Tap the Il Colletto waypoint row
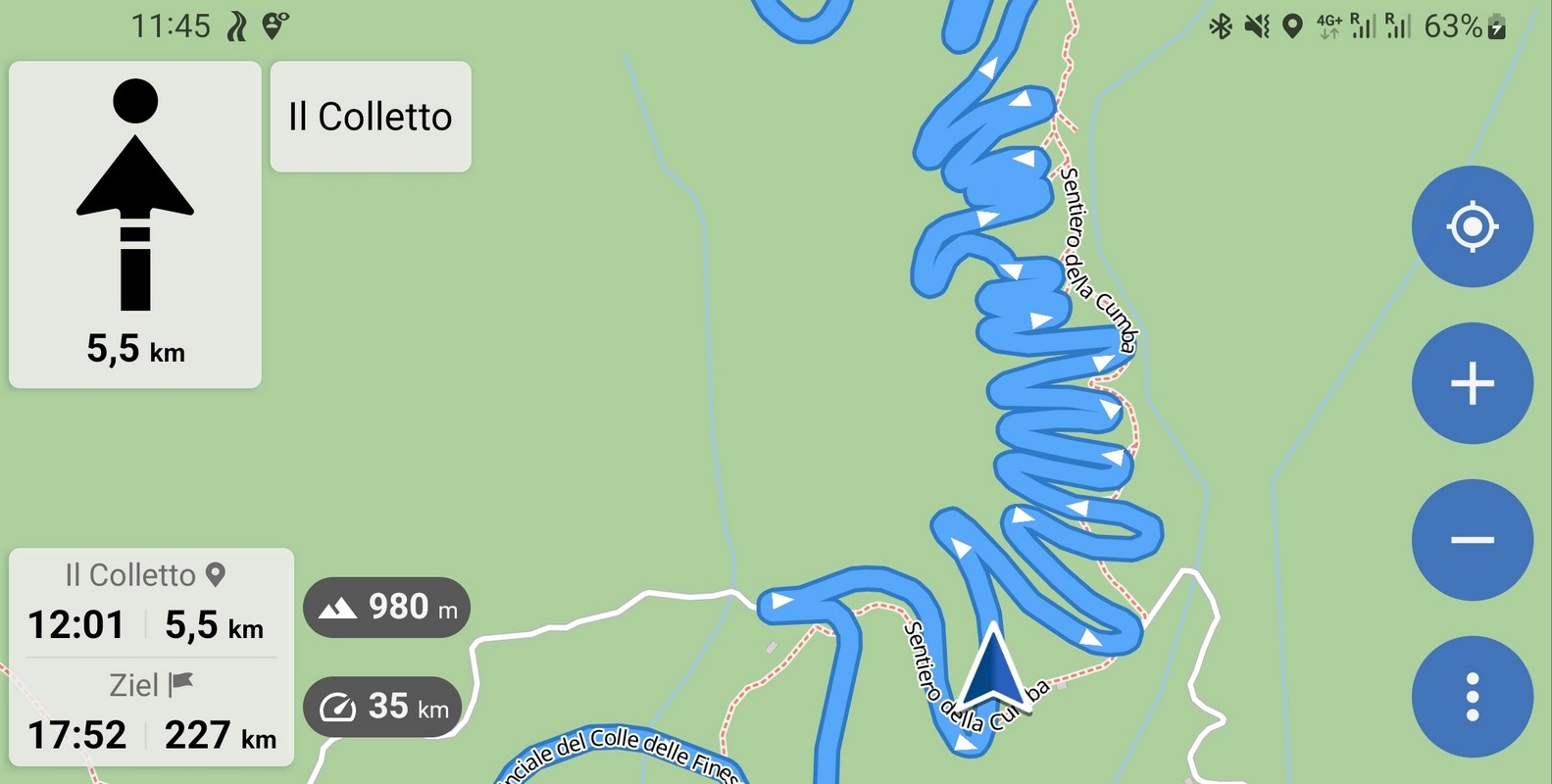 [152, 602]
